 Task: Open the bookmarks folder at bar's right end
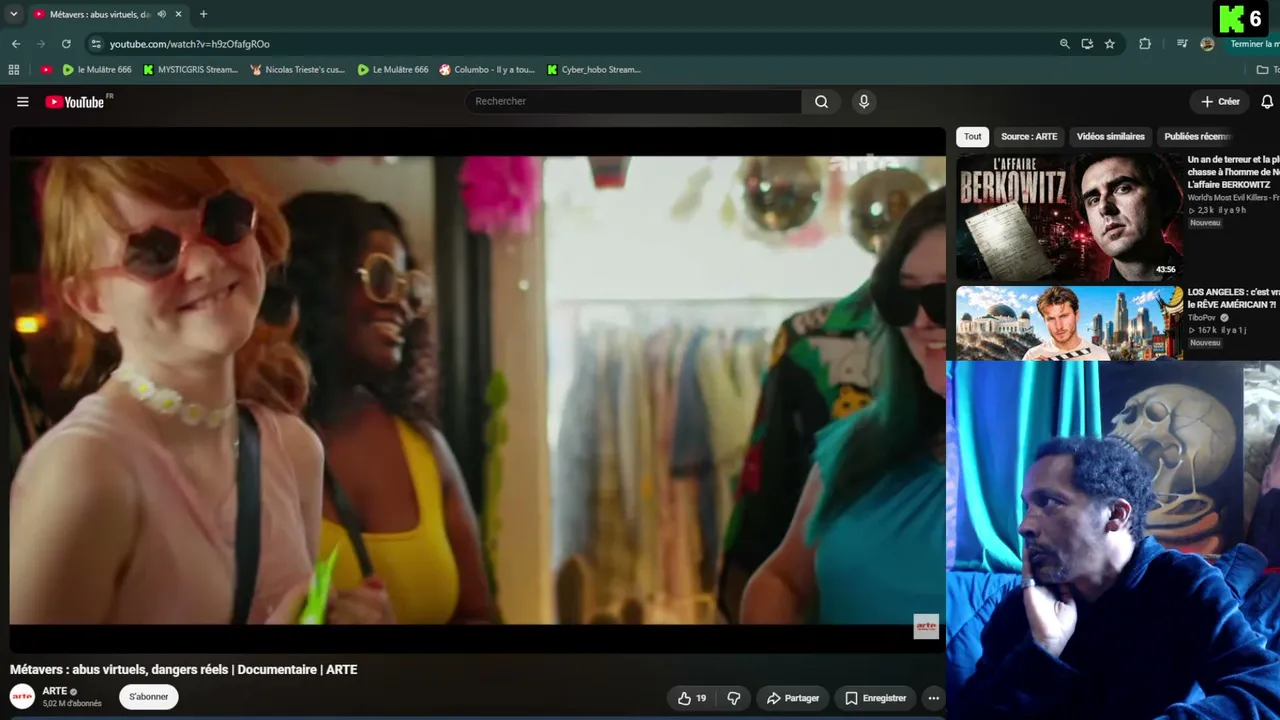(x=1267, y=70)
